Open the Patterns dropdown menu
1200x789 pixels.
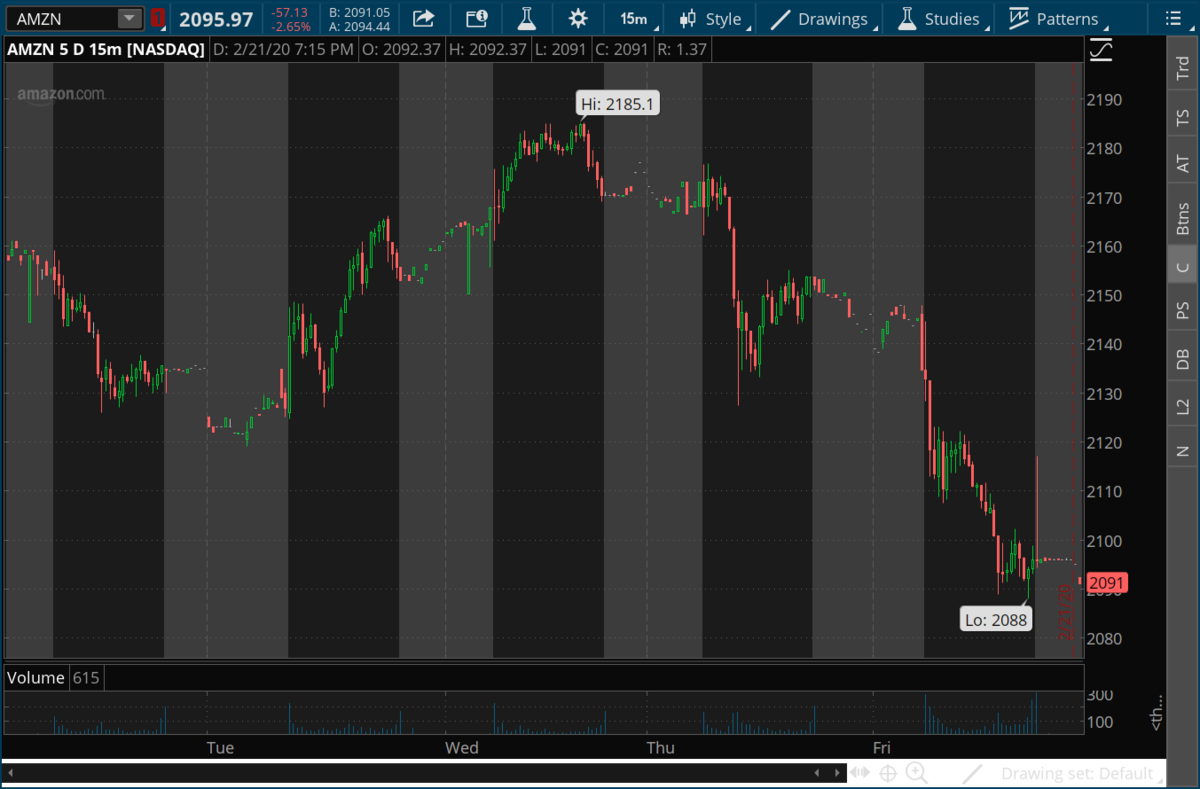[1055, 18]
